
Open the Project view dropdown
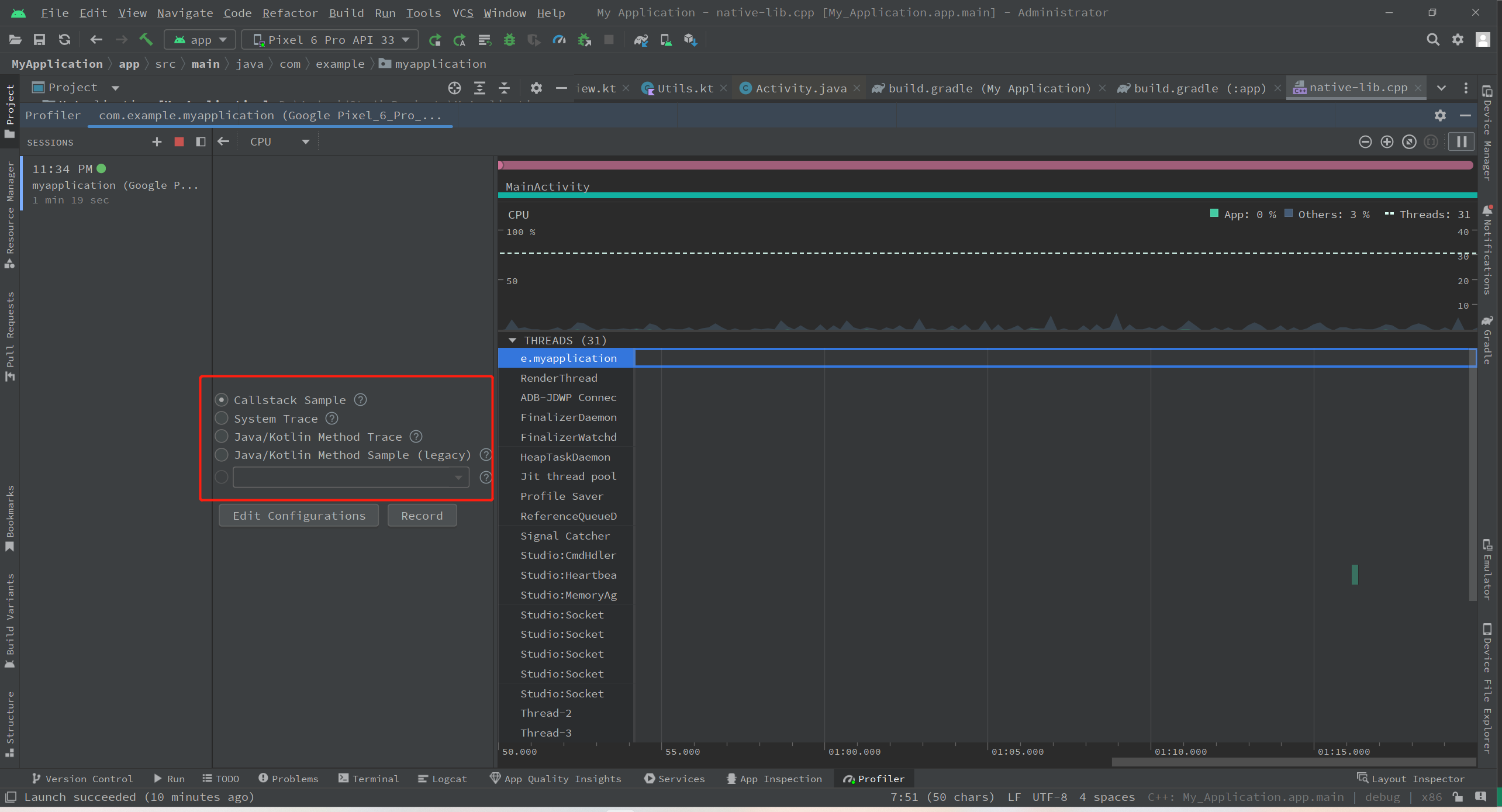pos(115,88)
